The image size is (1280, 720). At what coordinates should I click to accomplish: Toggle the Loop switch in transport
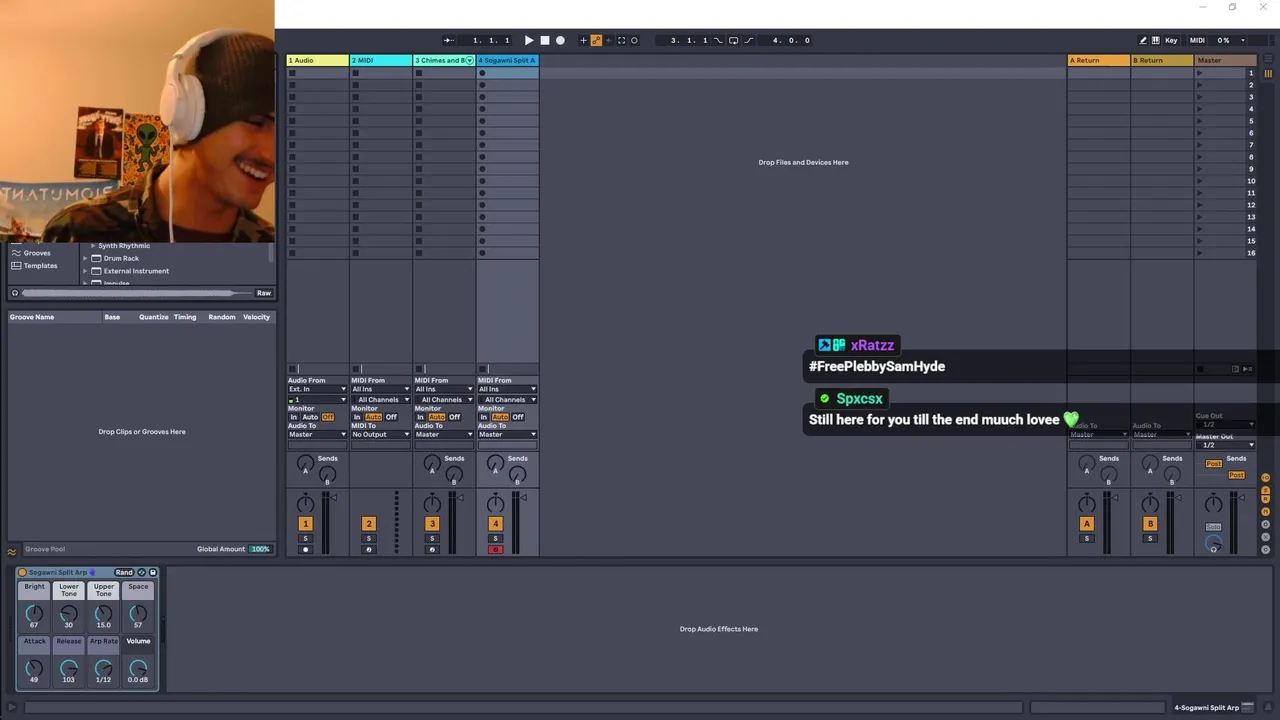tap(733, 40)
